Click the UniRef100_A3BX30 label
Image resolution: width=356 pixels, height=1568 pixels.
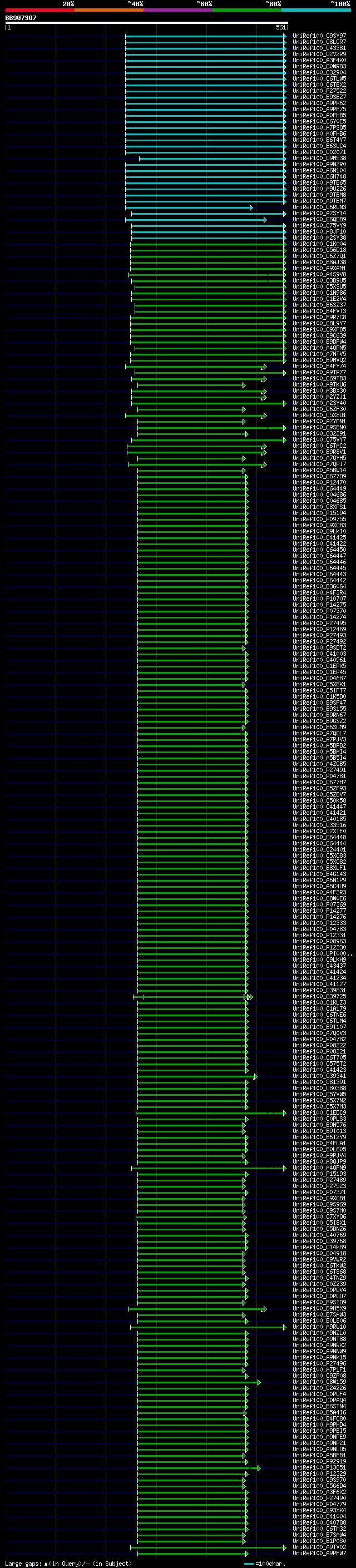[x=319, y=391]
